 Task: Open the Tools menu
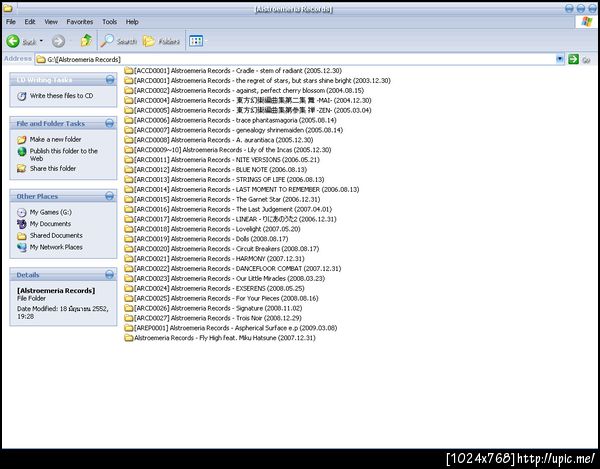click(x=109, y=22)
